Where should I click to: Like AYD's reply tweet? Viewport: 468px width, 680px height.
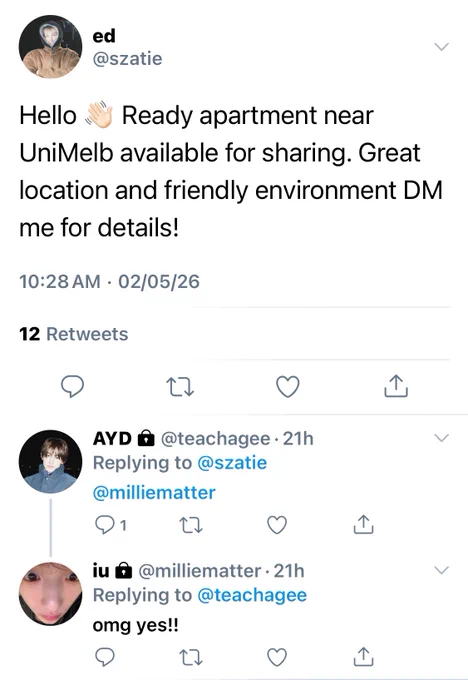click(x=277, y=525)
